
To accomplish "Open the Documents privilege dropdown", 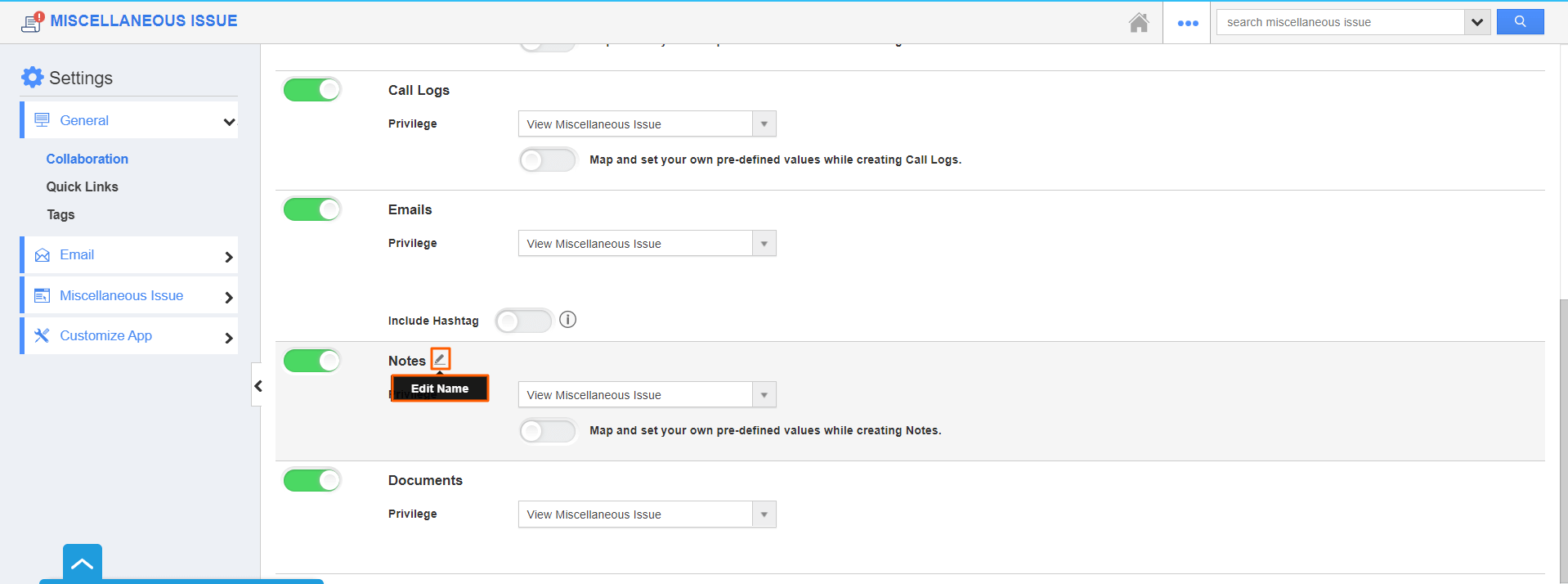I will point(647,514).
